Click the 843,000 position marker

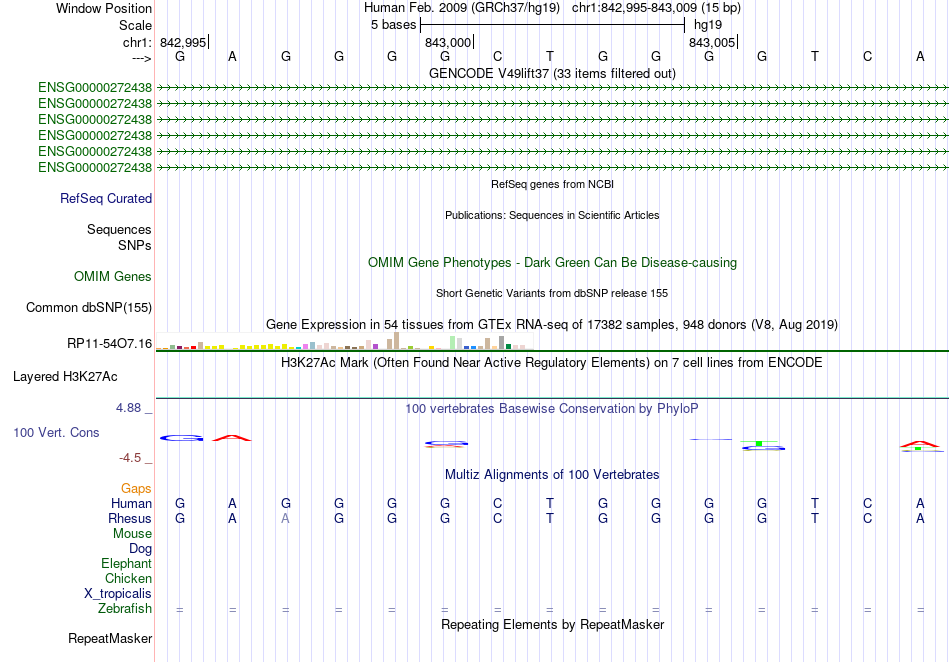pyautogui.click(x=449, y=42)
